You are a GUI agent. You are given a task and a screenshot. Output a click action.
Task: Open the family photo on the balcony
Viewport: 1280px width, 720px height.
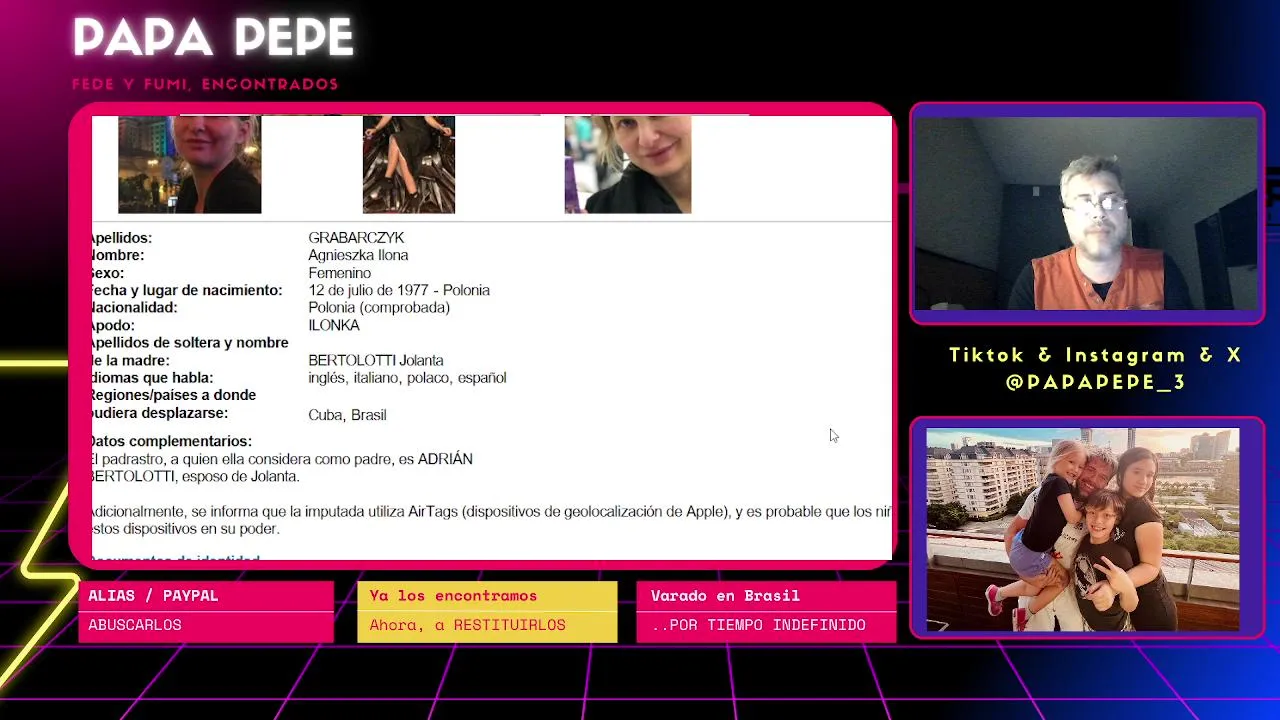point(1083,530)
